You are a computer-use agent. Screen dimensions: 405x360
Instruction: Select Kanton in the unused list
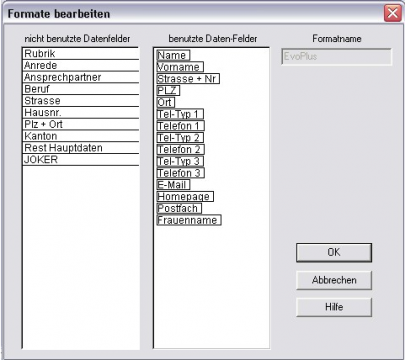(x=81, y=136)
